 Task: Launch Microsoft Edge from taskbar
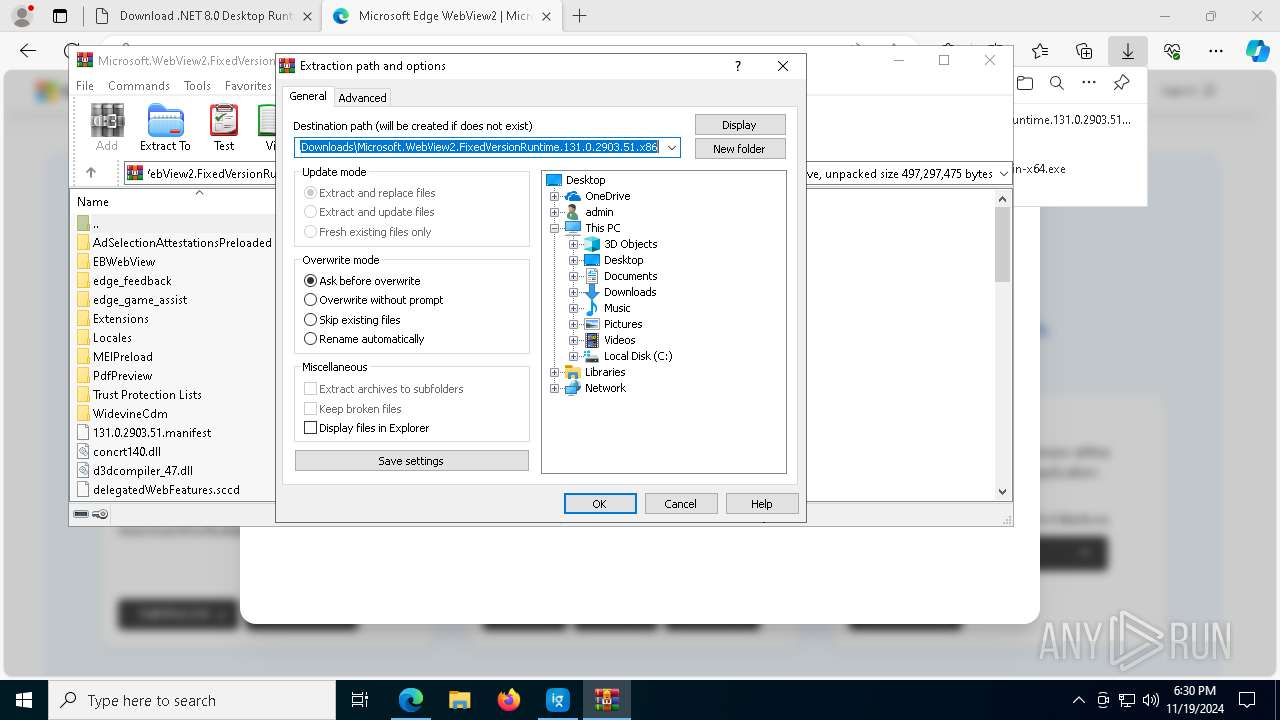(x=411, y=700)
